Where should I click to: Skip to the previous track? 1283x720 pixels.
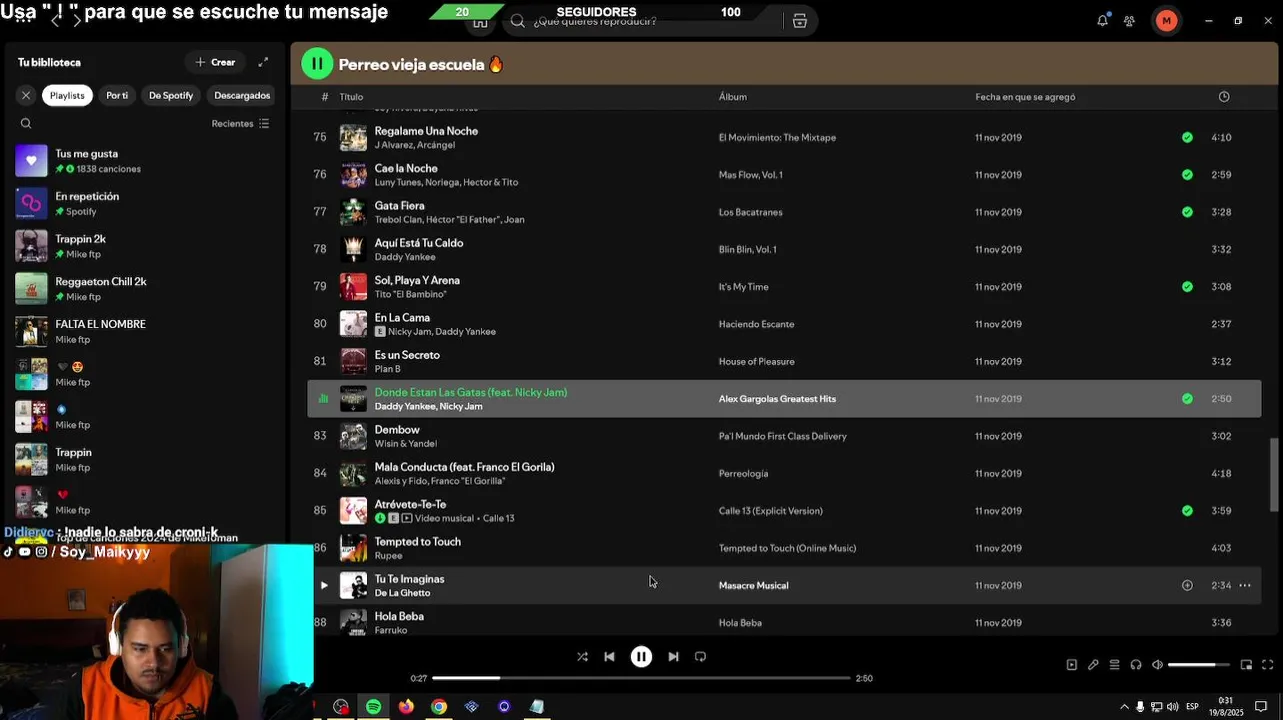point(609,657)
